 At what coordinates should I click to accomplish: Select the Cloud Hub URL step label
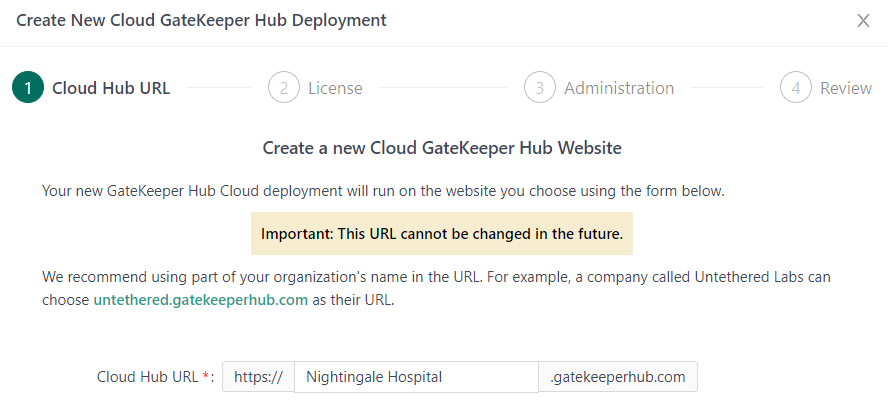[111, 88]
